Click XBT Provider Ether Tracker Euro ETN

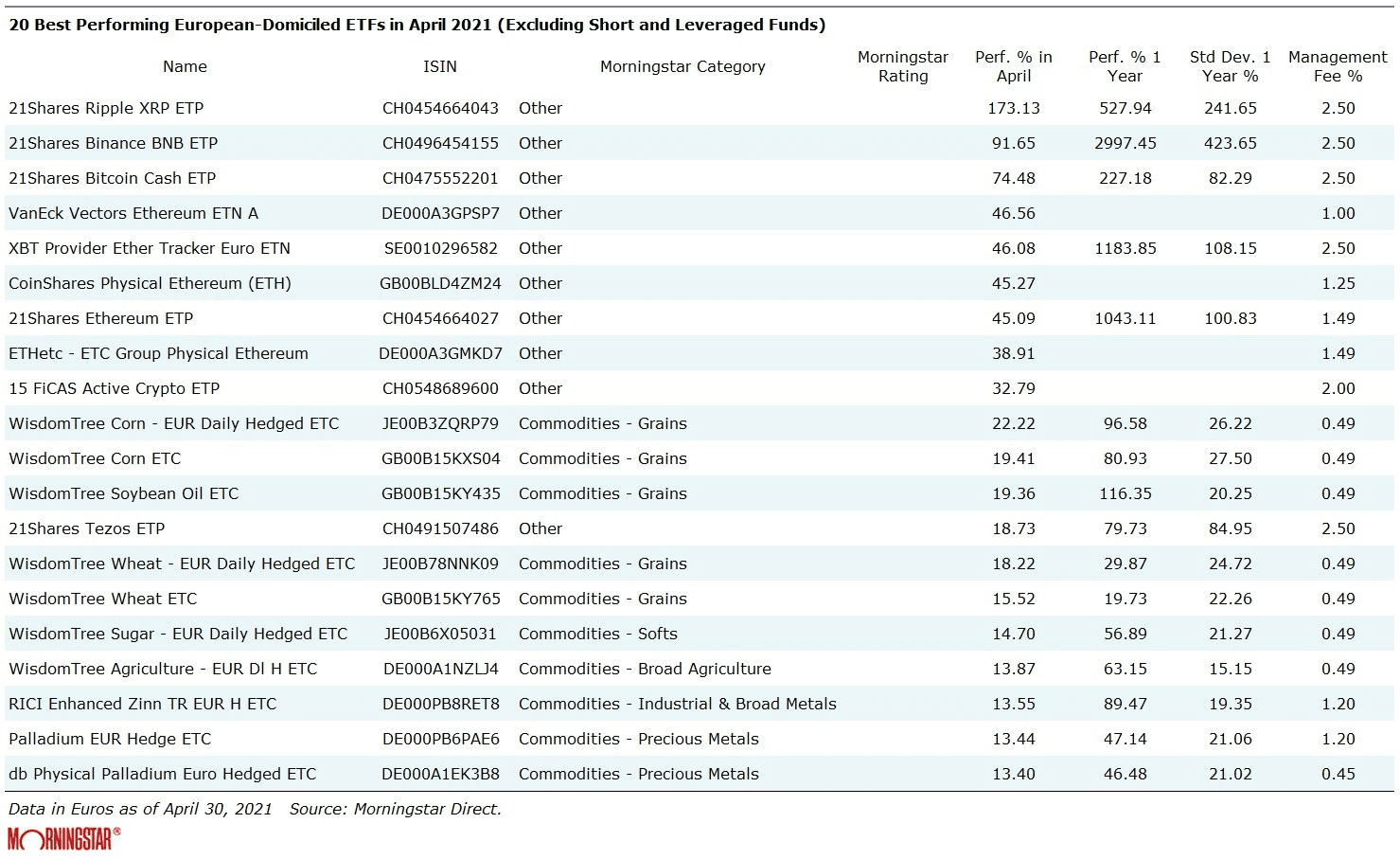pos(150,248)
